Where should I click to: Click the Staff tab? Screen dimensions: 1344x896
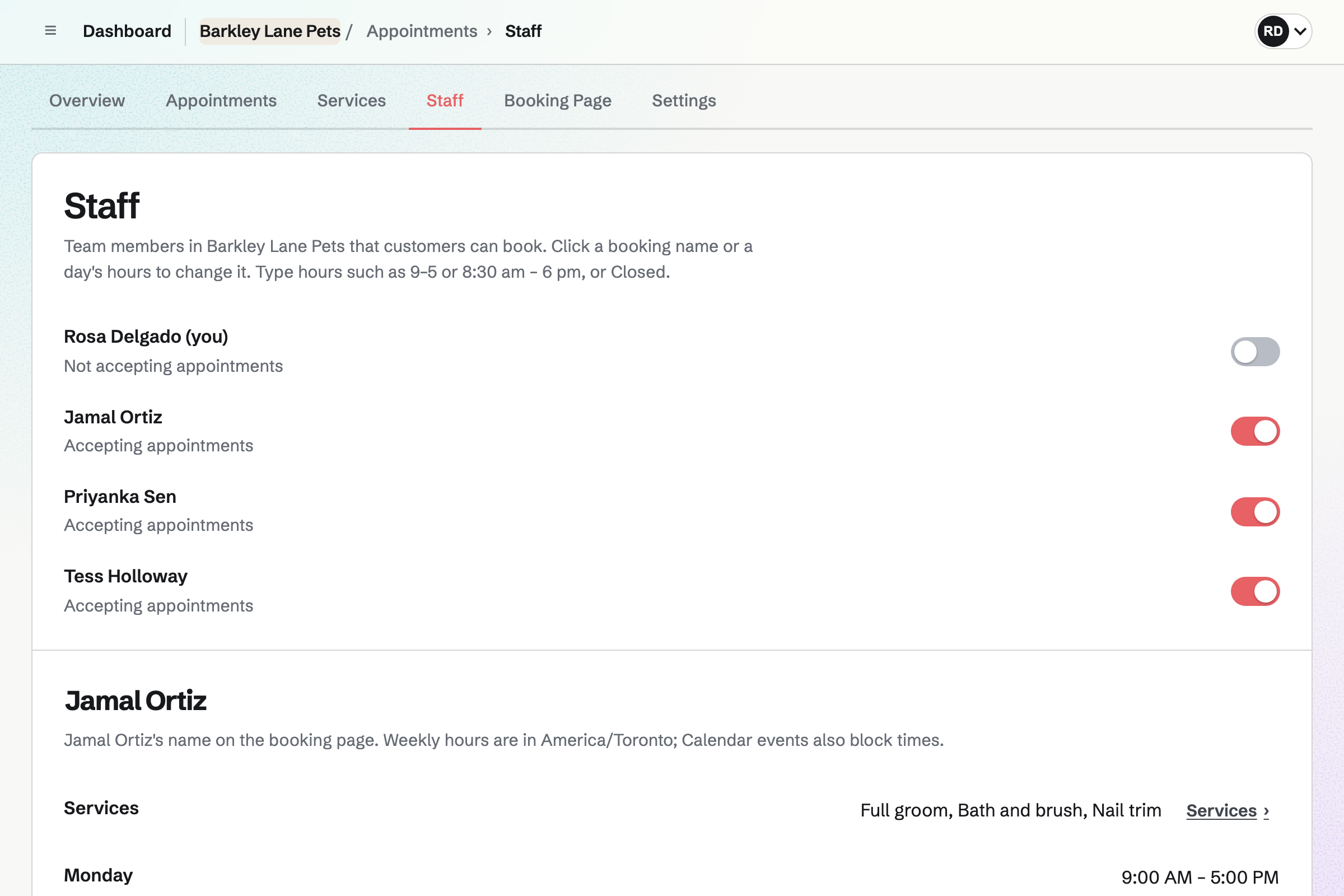click(x=445, y=101)
